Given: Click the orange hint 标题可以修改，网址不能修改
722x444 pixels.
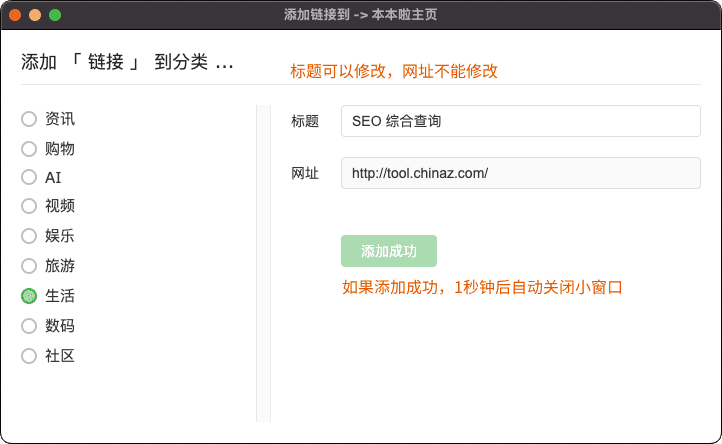Looking at the screenshot, I should click(394, 71).
